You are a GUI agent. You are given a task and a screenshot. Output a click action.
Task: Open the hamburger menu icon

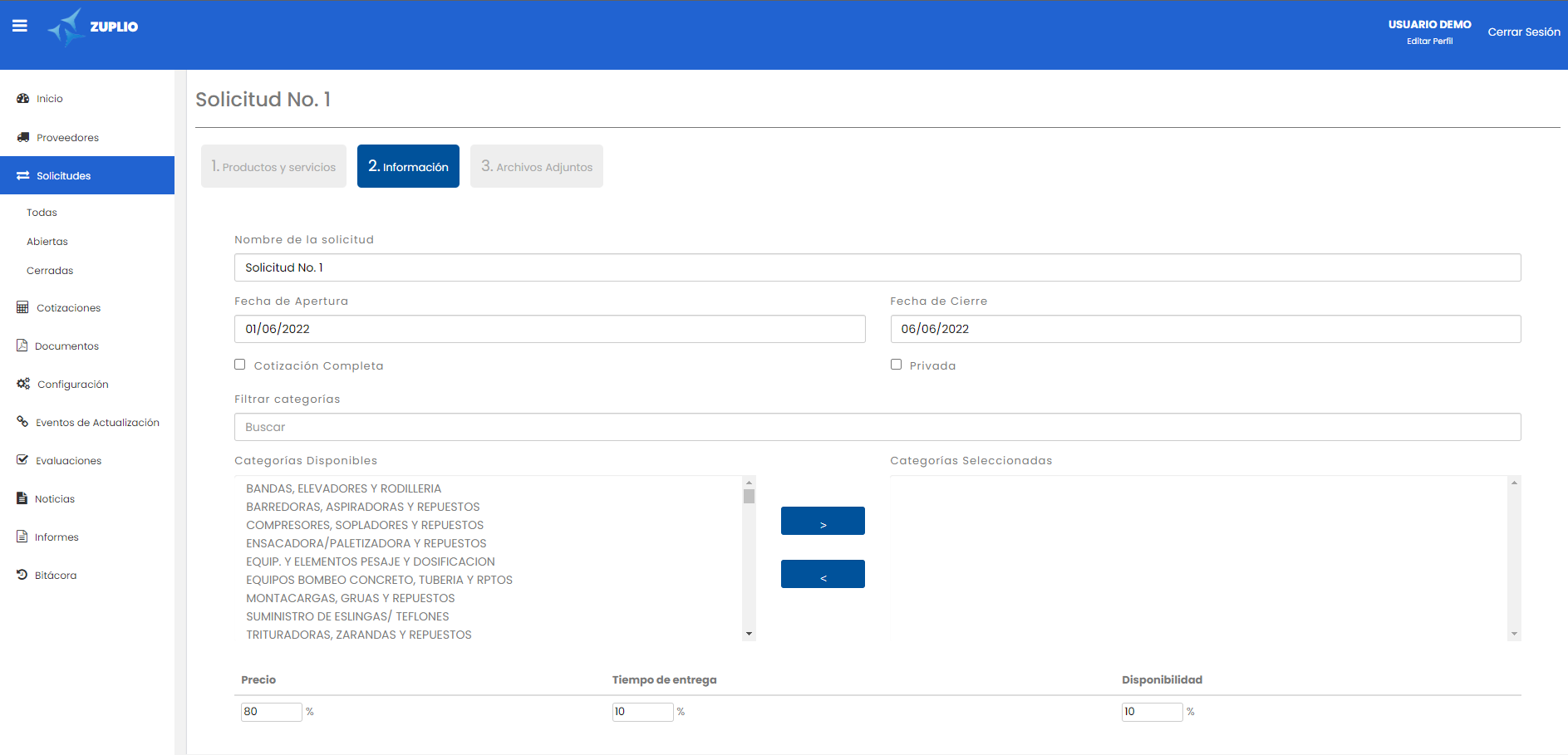(20, 26)
